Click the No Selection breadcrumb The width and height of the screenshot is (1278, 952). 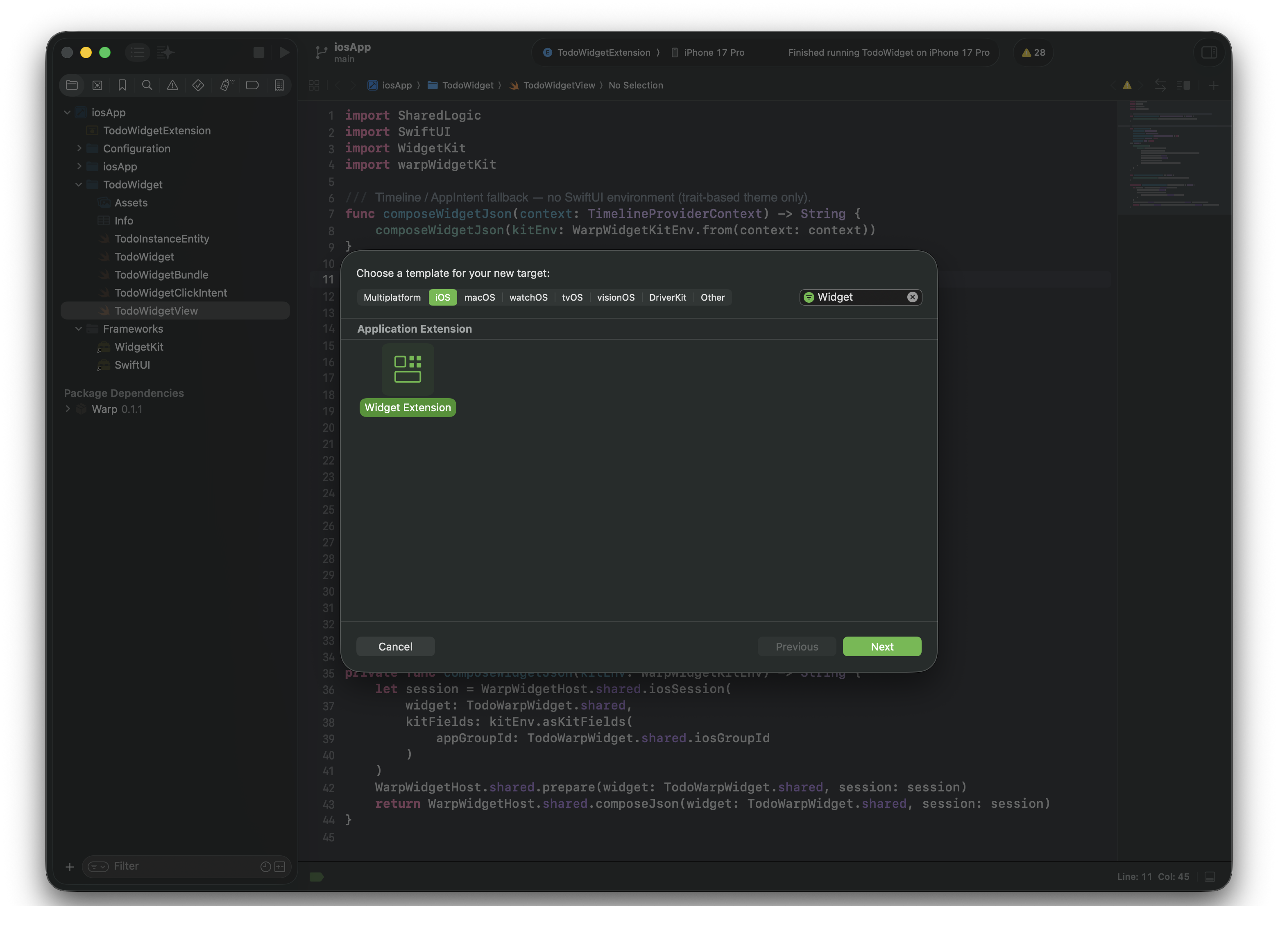[636, 85]
